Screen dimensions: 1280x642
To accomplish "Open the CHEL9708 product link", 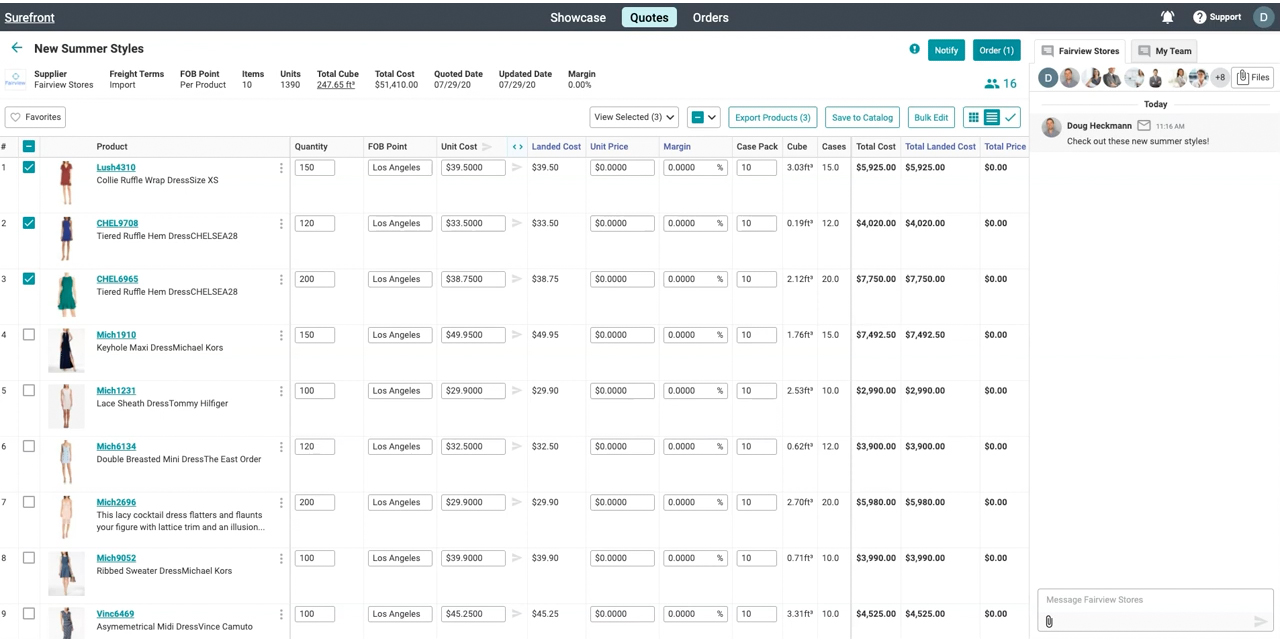I will tap(117, 223).
